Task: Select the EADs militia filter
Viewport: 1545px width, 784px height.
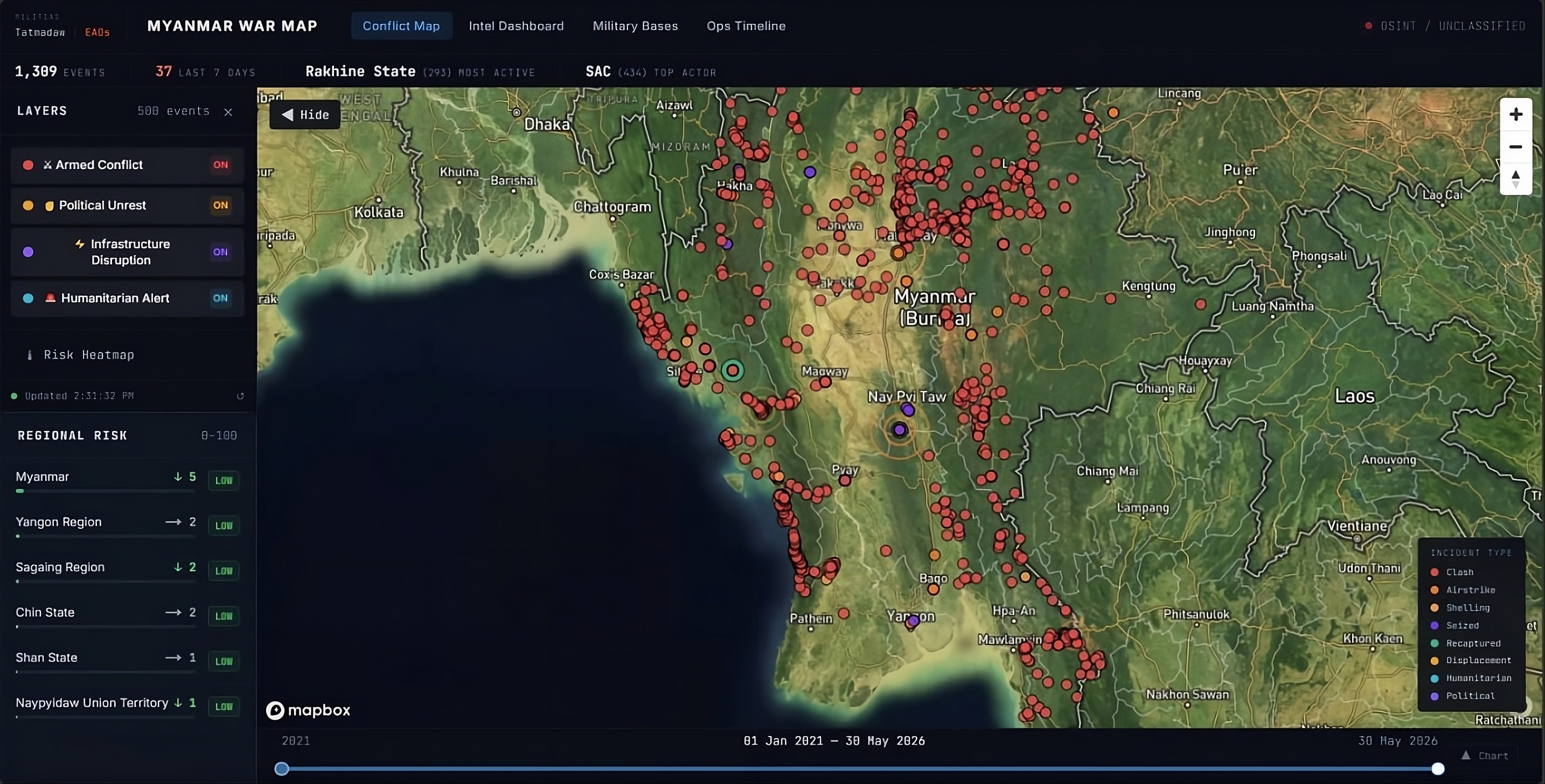Action: click(x=97, y=32)
